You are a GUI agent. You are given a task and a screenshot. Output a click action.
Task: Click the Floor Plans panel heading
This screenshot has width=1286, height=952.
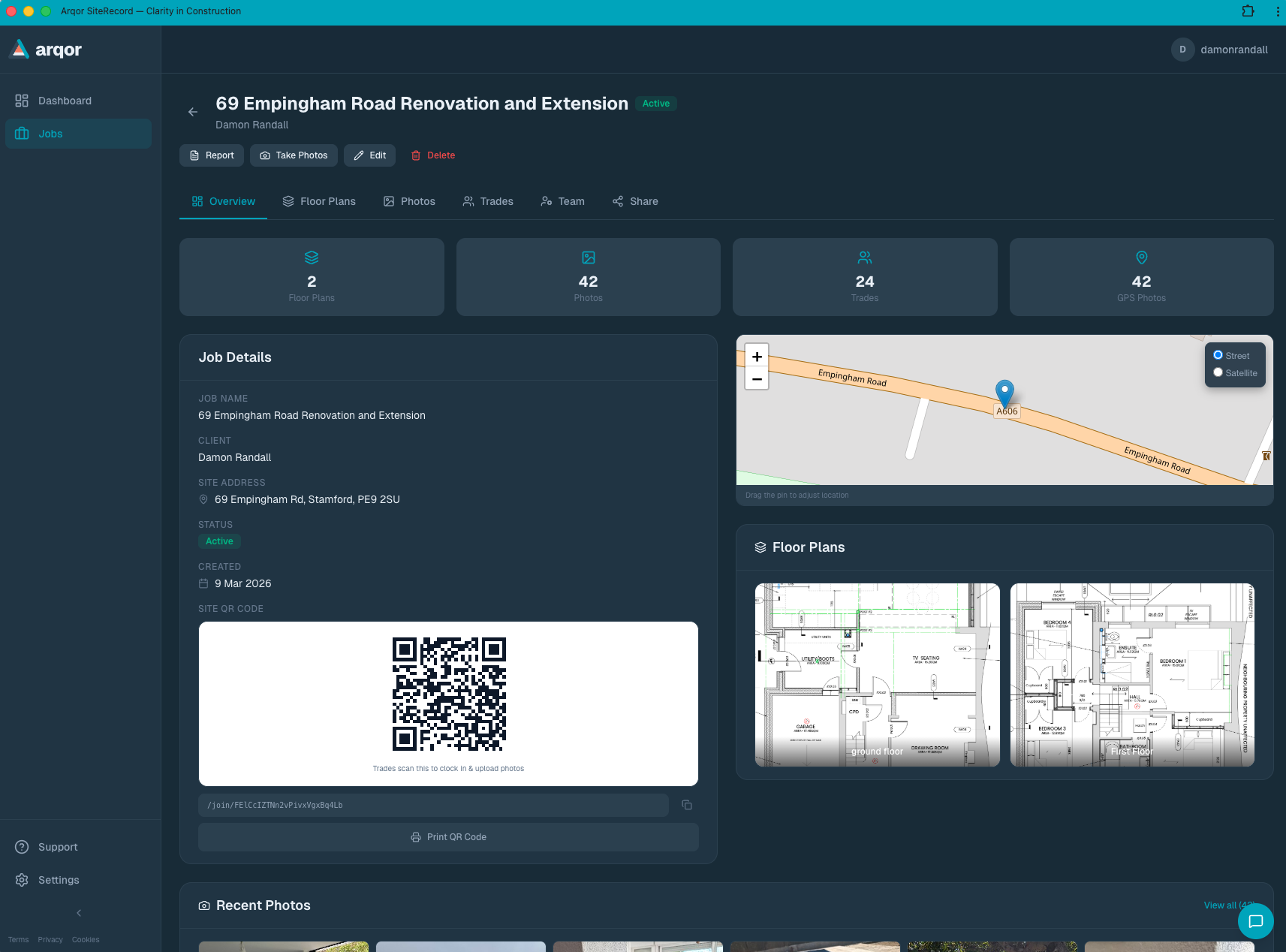[x=809, y=547]
